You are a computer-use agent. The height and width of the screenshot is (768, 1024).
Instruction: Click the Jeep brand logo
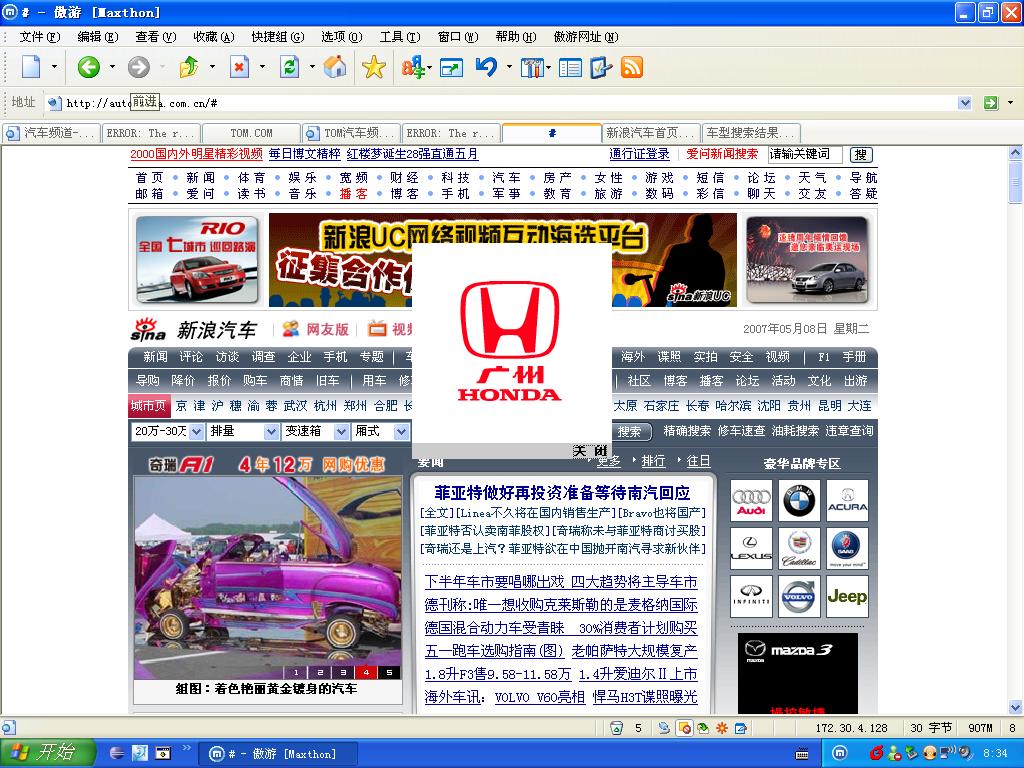tap(847, 596)
